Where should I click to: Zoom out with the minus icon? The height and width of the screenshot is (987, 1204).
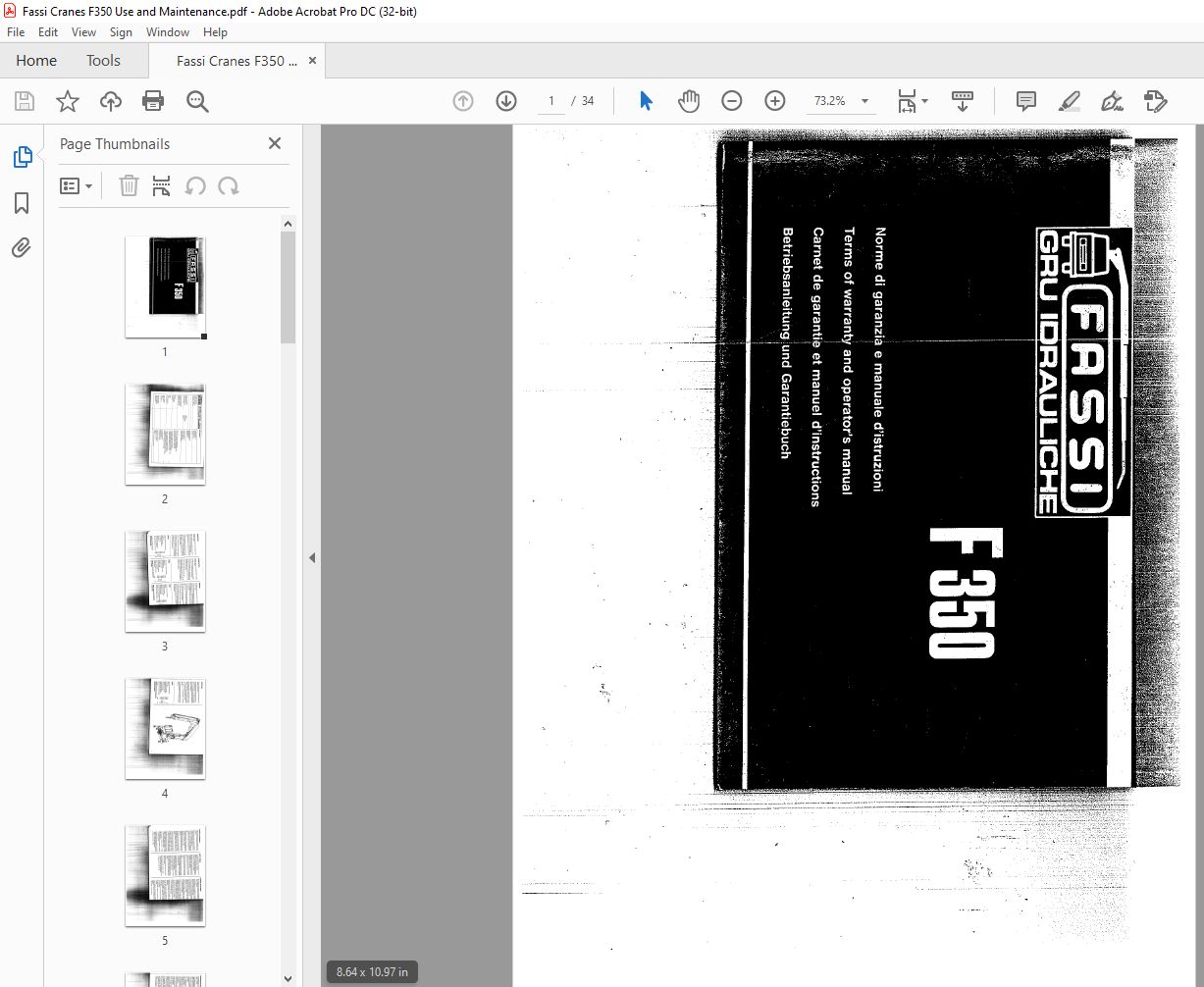coord(732,101)
